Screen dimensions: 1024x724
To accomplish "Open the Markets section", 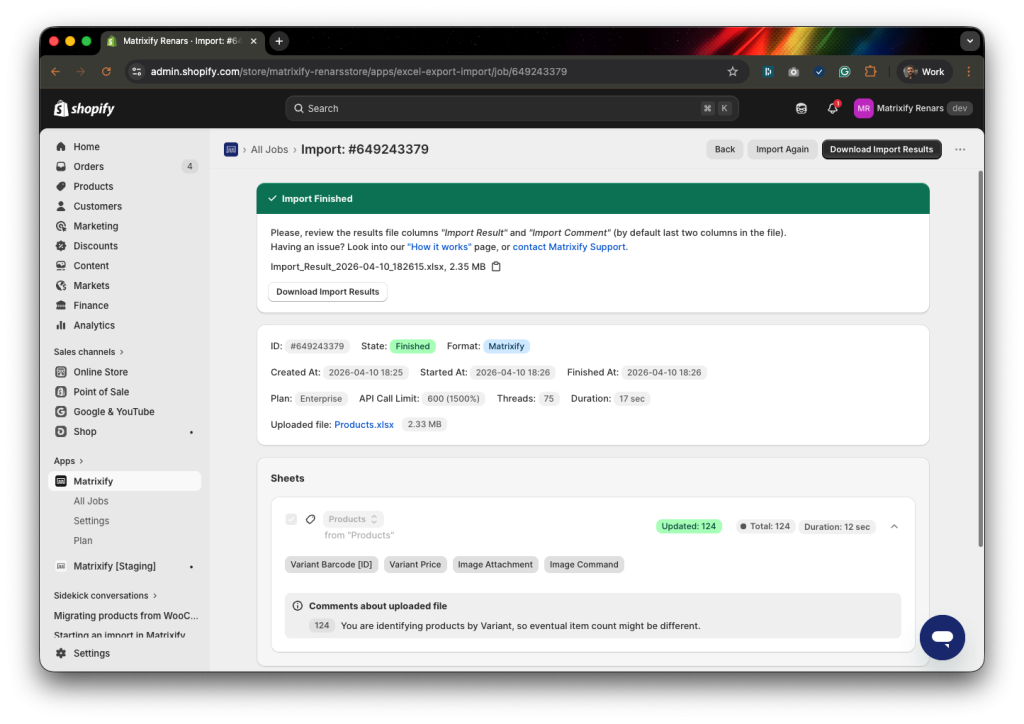I will tap(90, 285).
